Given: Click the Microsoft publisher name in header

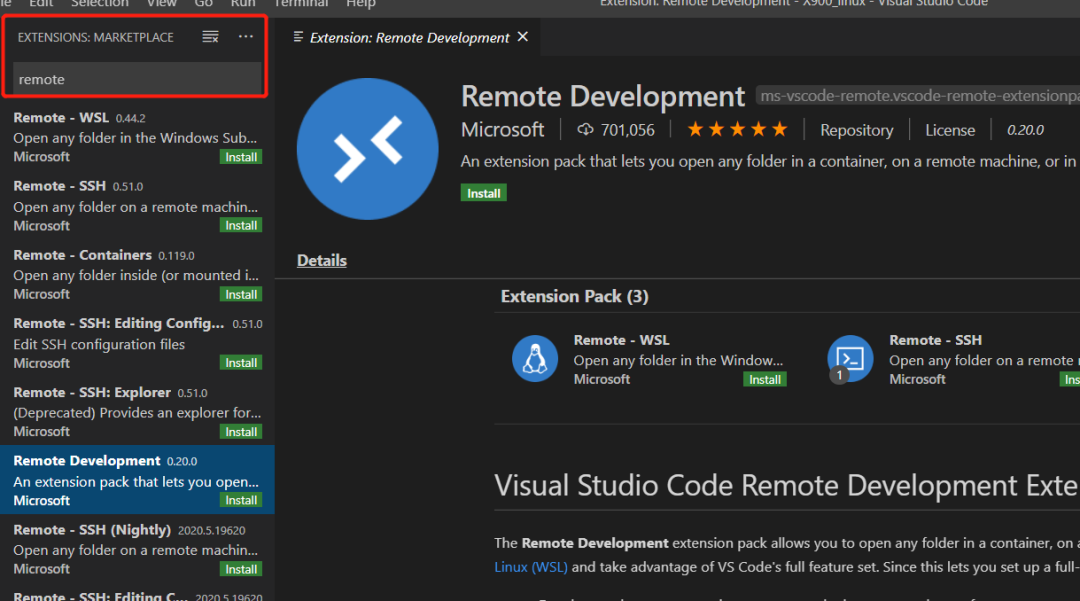Looking at the screenshot, I should (x=502, y=129).
